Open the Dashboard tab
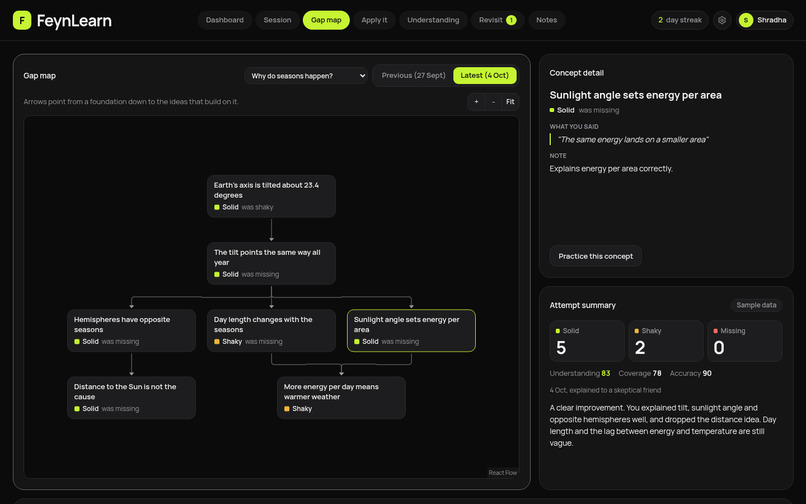The height and width of the screenshot is (504, 806). tap(225, 20)
